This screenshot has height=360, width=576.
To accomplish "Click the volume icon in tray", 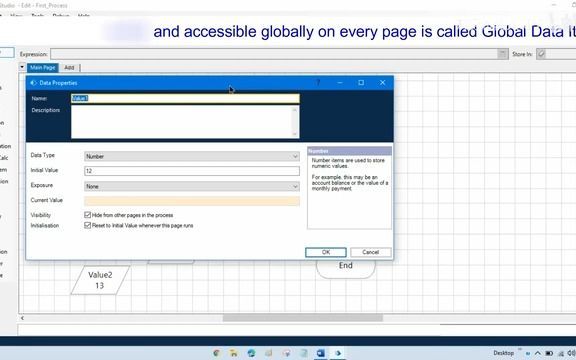I will click(x=570, y=353).
